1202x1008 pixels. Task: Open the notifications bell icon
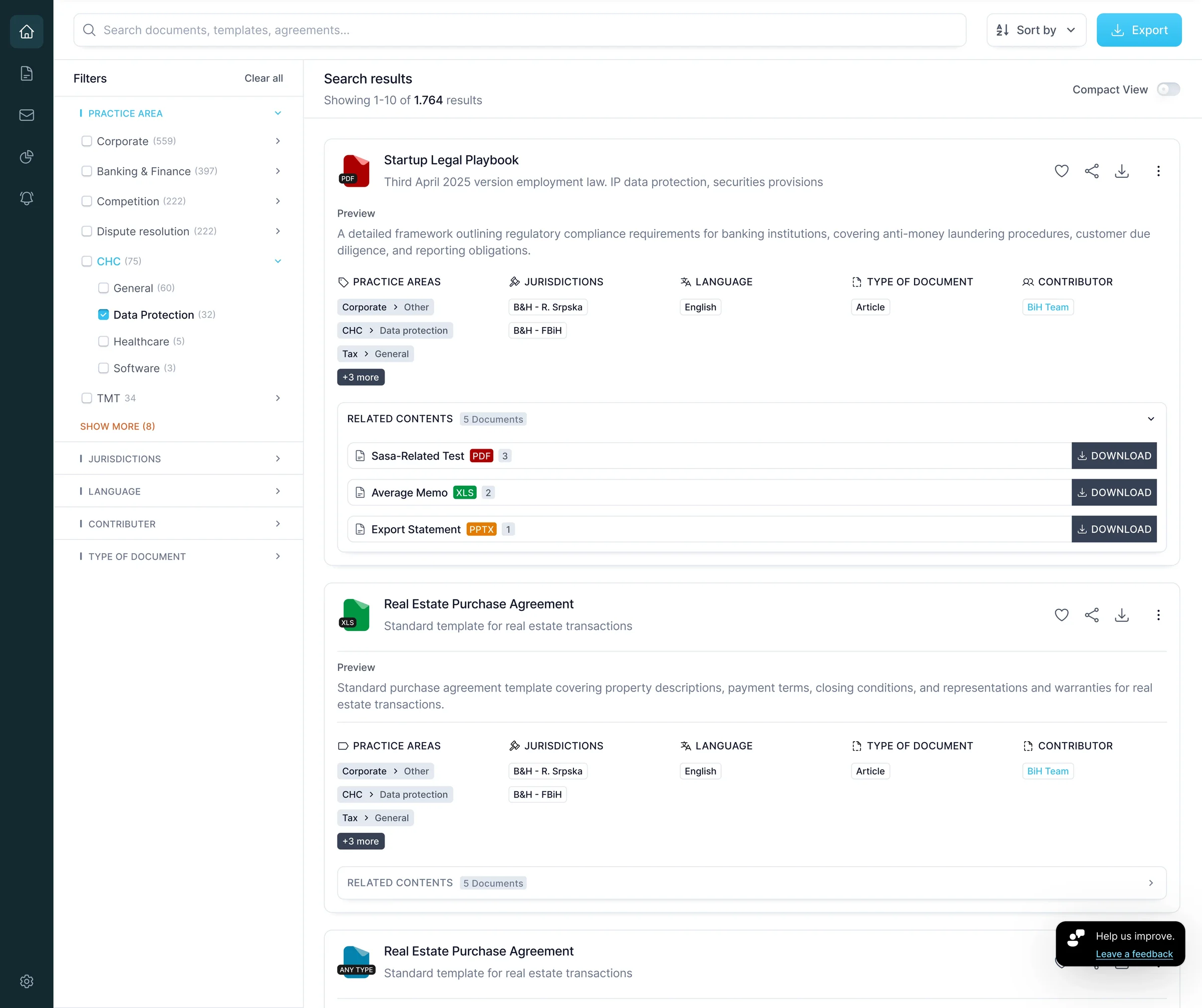pos(27,198)
